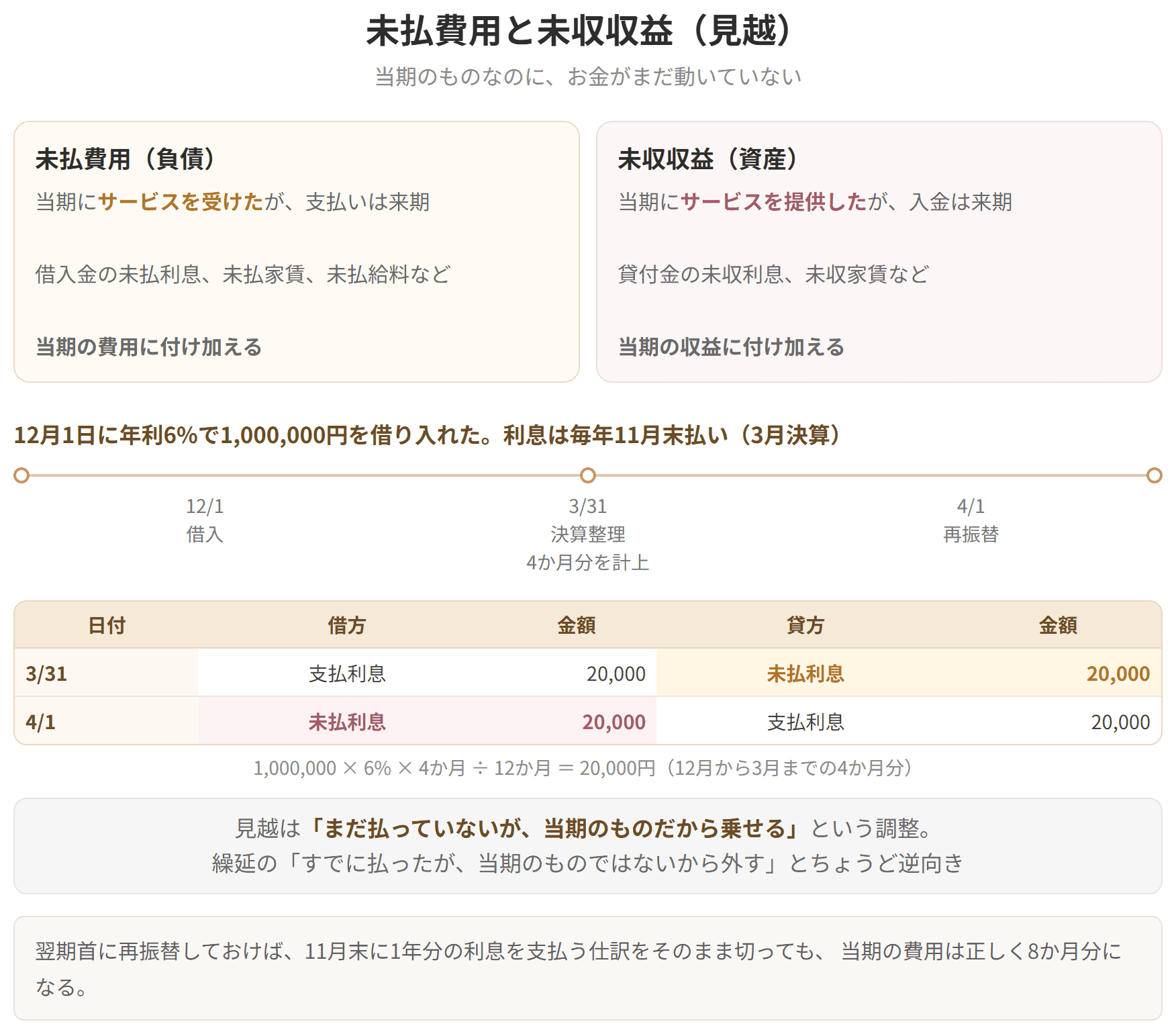Select the highlighted phrase サービスを提供した
This screenshot has height=1034, width=1176.
click(774, 201)
